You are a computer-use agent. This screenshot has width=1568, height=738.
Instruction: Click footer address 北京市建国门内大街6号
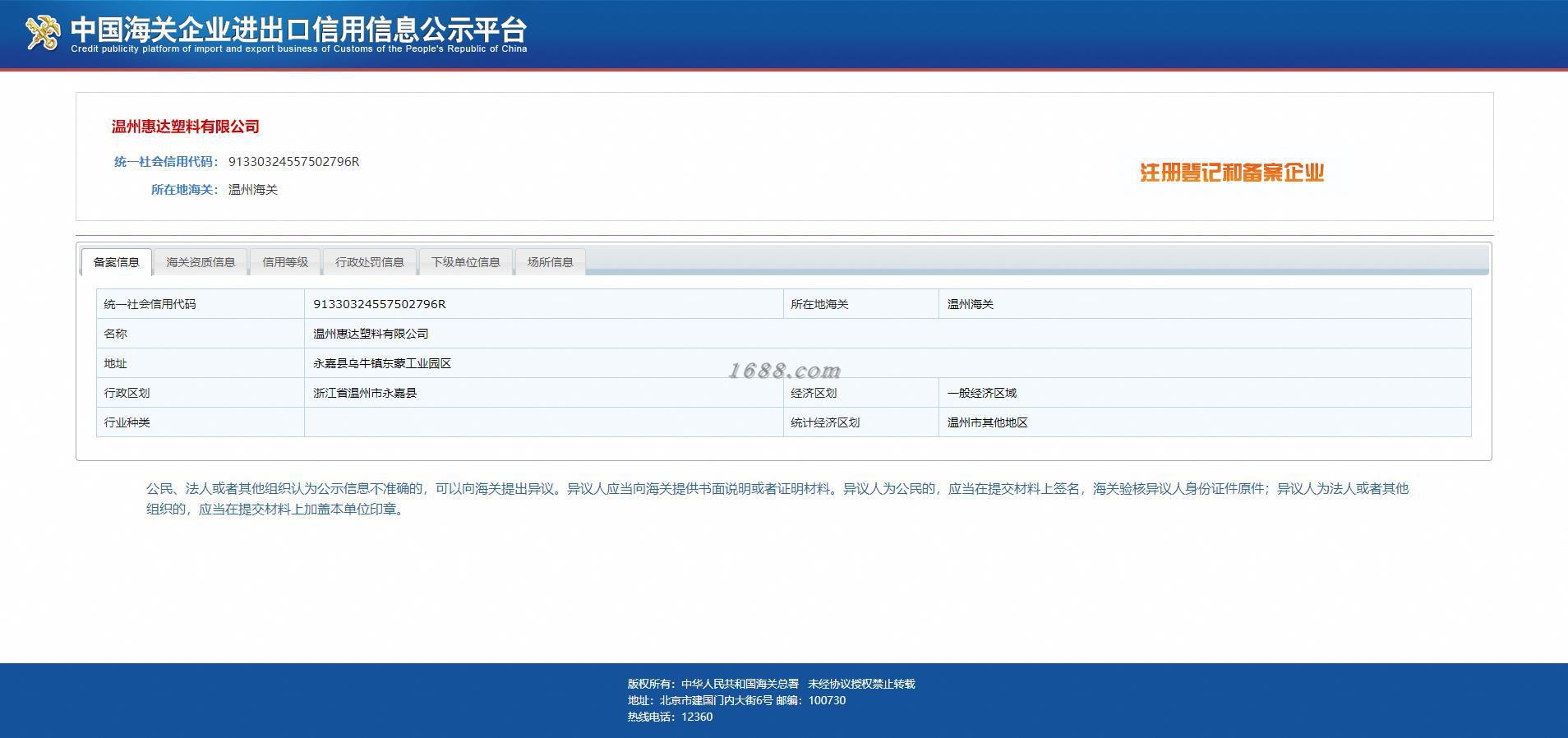(716, 700)
